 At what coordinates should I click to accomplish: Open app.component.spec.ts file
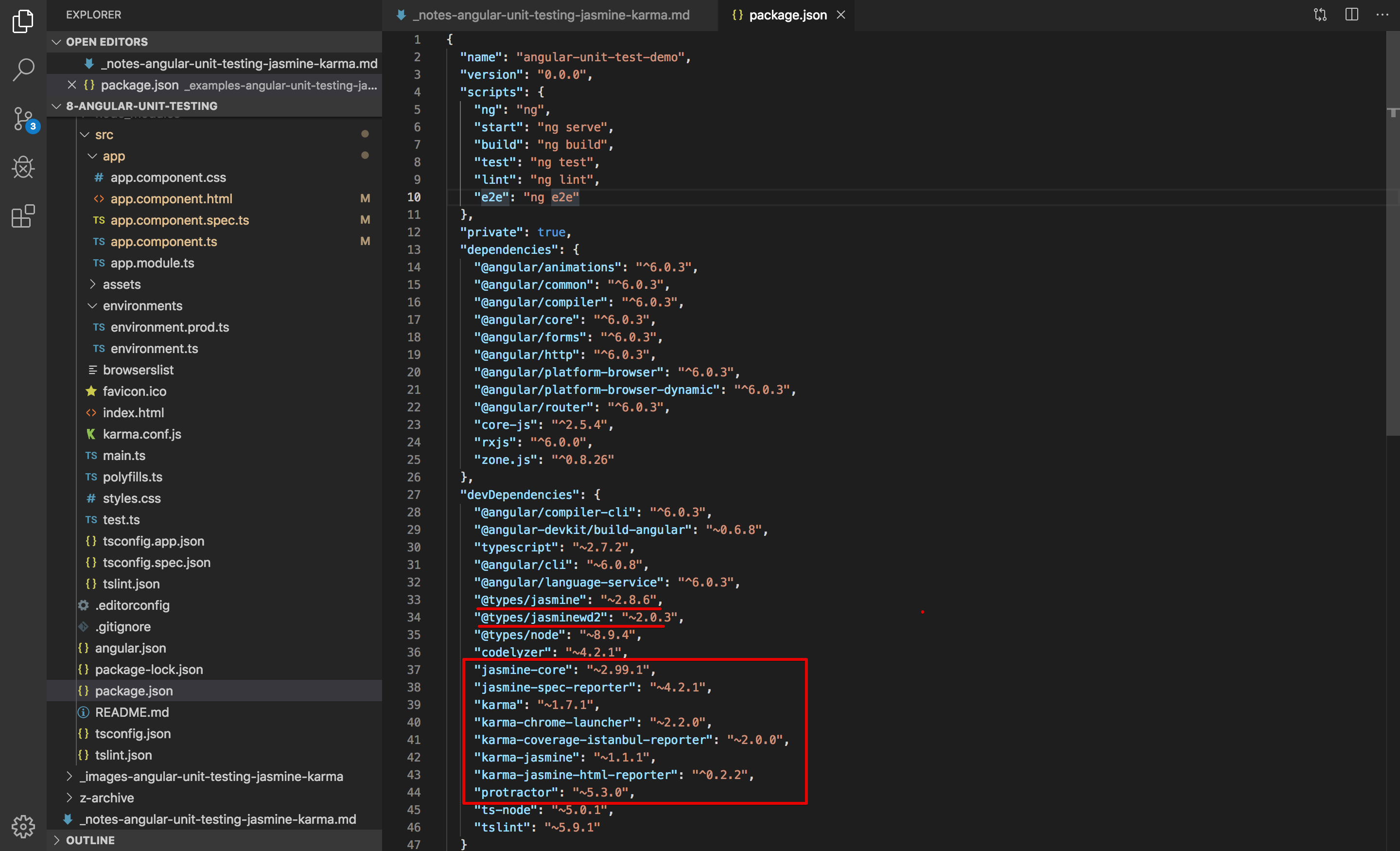tap(179, 220)
